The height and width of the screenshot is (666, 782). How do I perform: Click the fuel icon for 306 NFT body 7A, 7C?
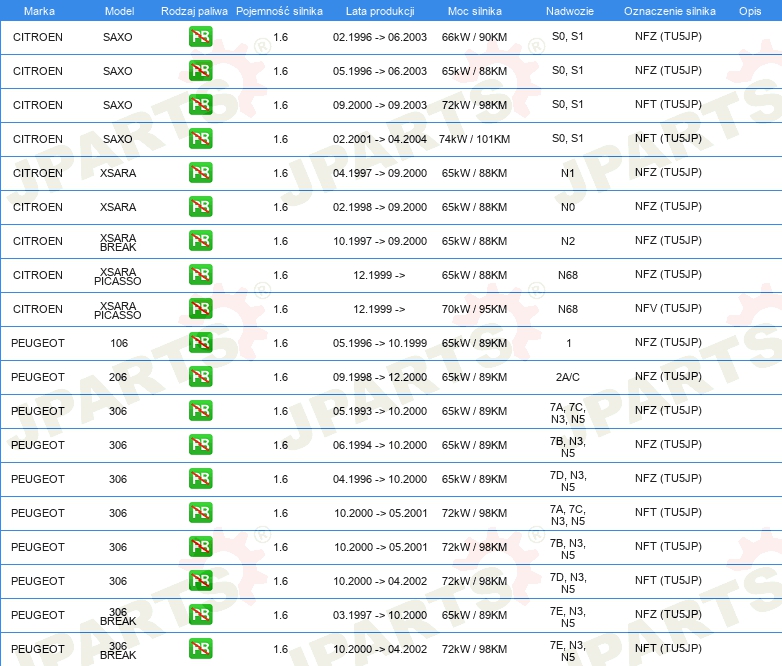pos(200,512)
